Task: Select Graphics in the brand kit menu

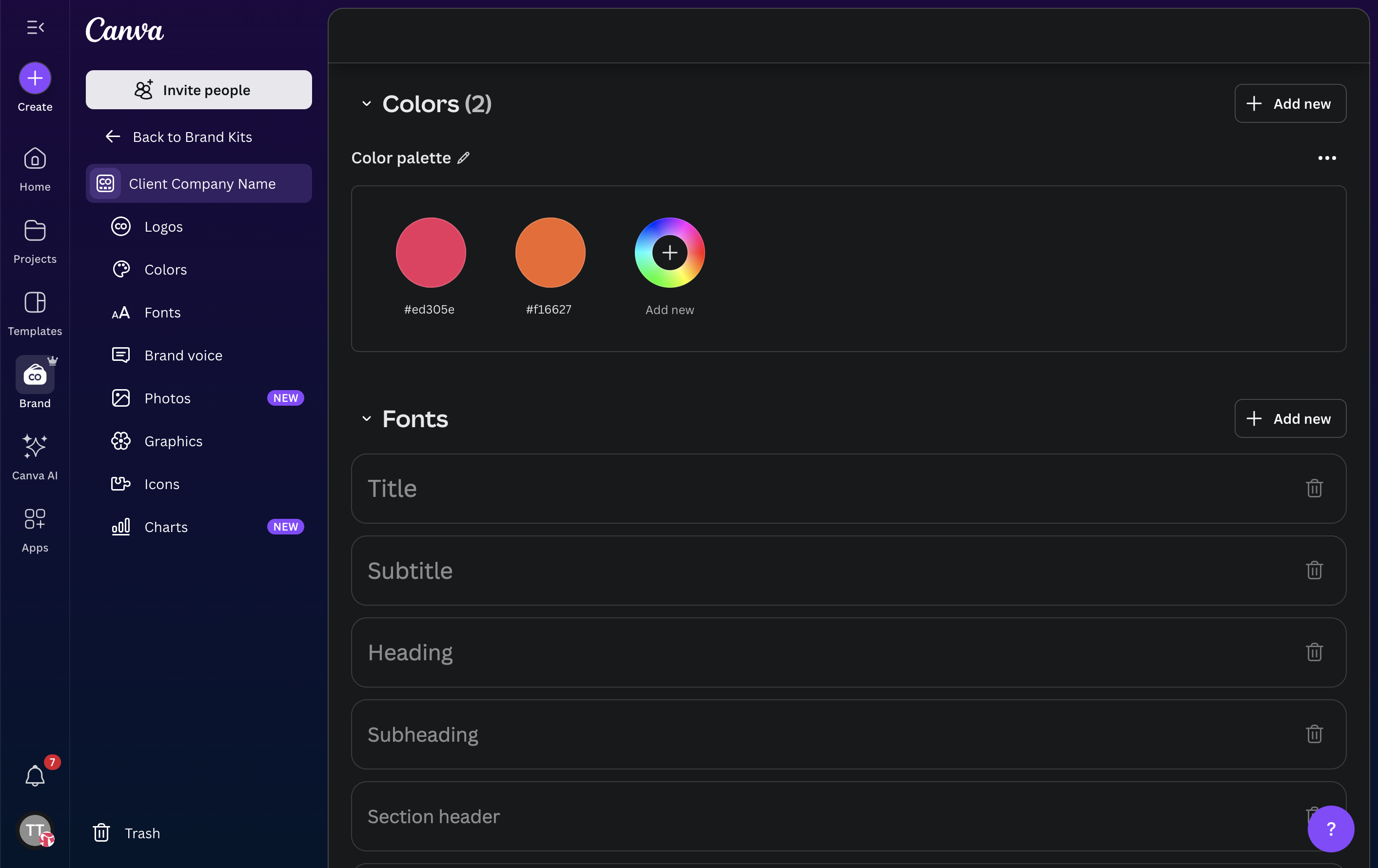Action: [198, 441]
